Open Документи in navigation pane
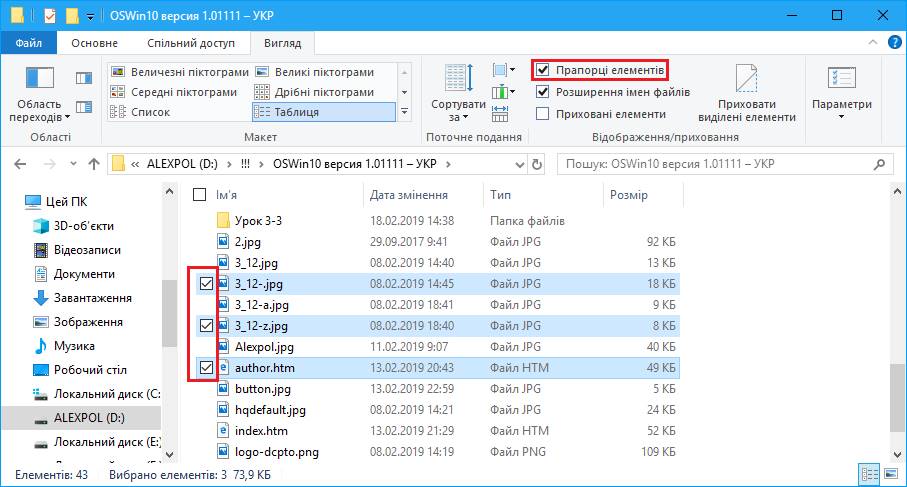This screenshot has height=487, width=907. [84, 274]
